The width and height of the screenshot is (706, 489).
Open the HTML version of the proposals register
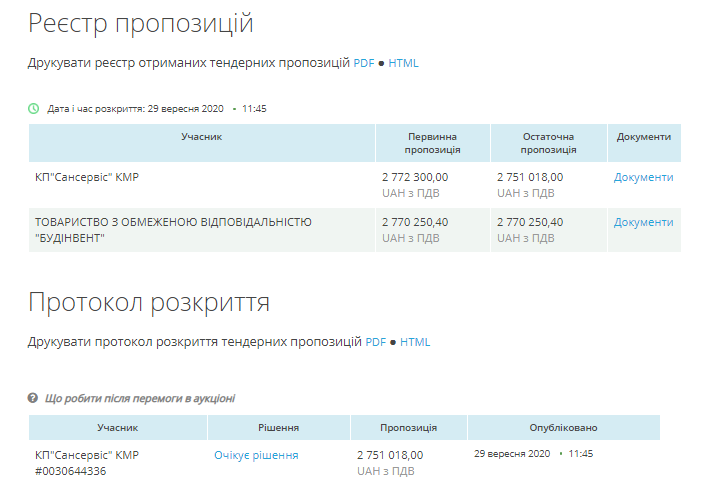[x=403, y=63]
